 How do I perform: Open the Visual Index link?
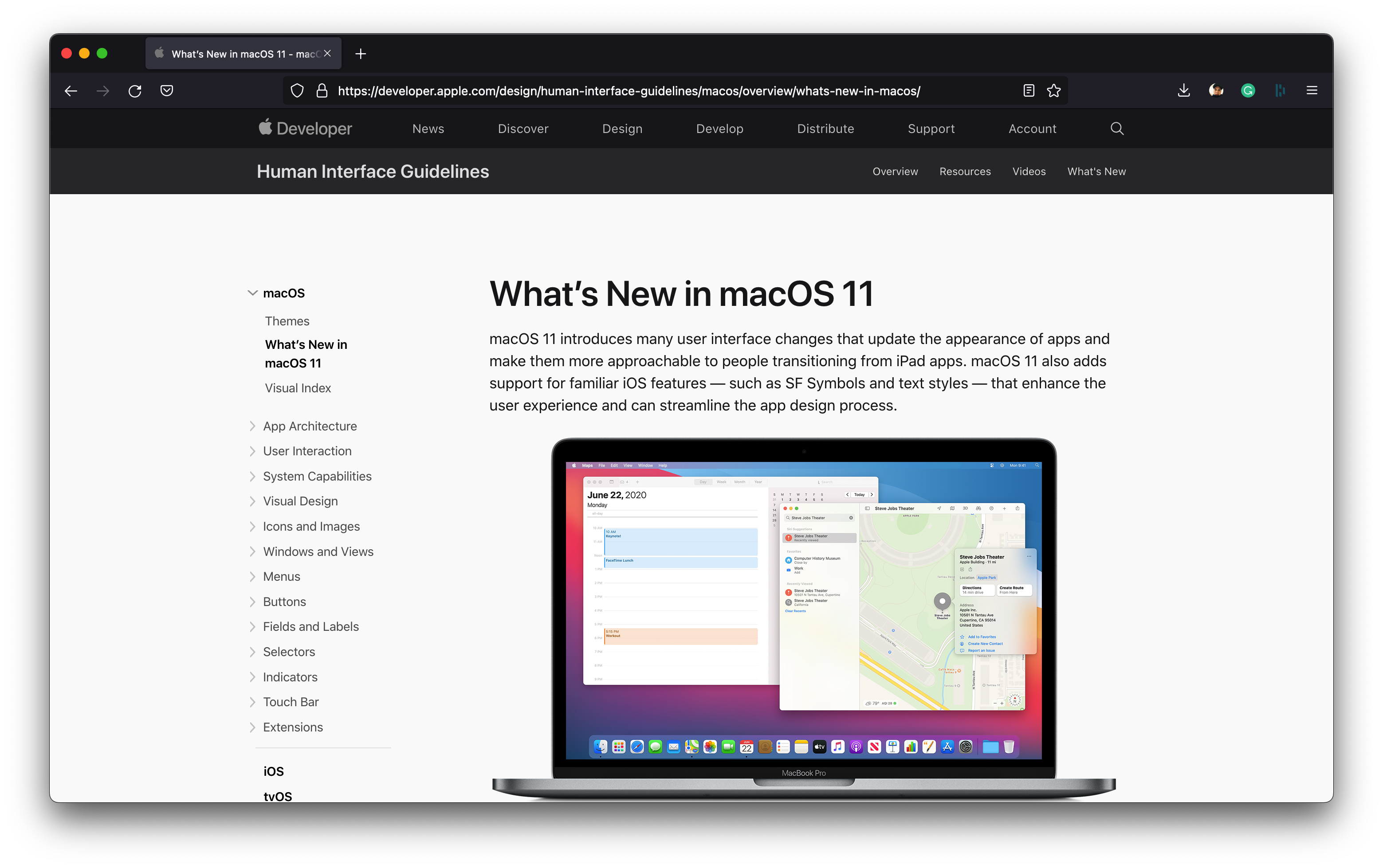pos(298,388)
